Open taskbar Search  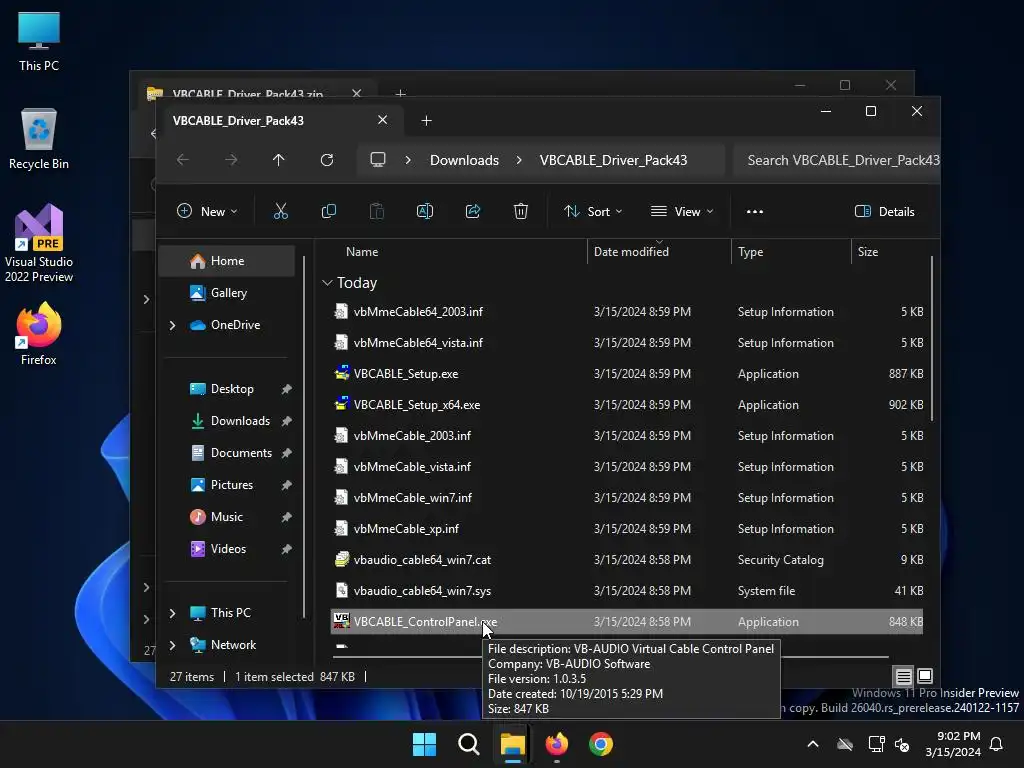point(468,744)
